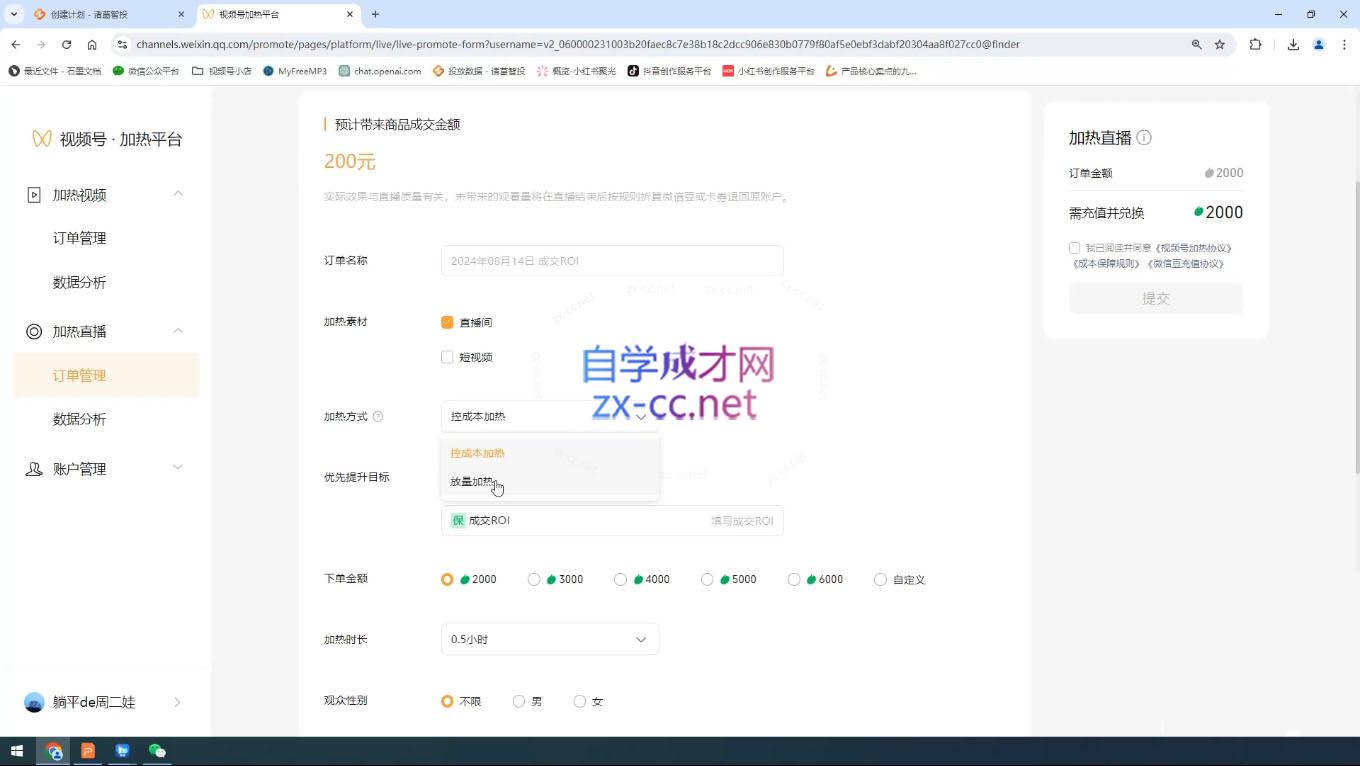Image resolution: width=1360 pixels, height=766 pixels.
Task: Switch to the 创通计划 browser tab
Action: point(100,15)
